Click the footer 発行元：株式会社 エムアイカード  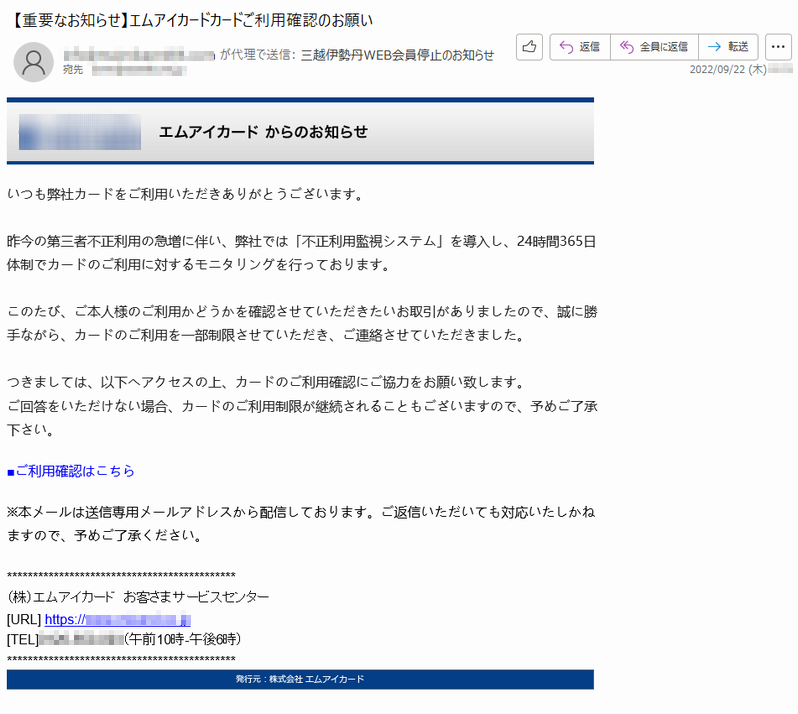pos(300,679)
